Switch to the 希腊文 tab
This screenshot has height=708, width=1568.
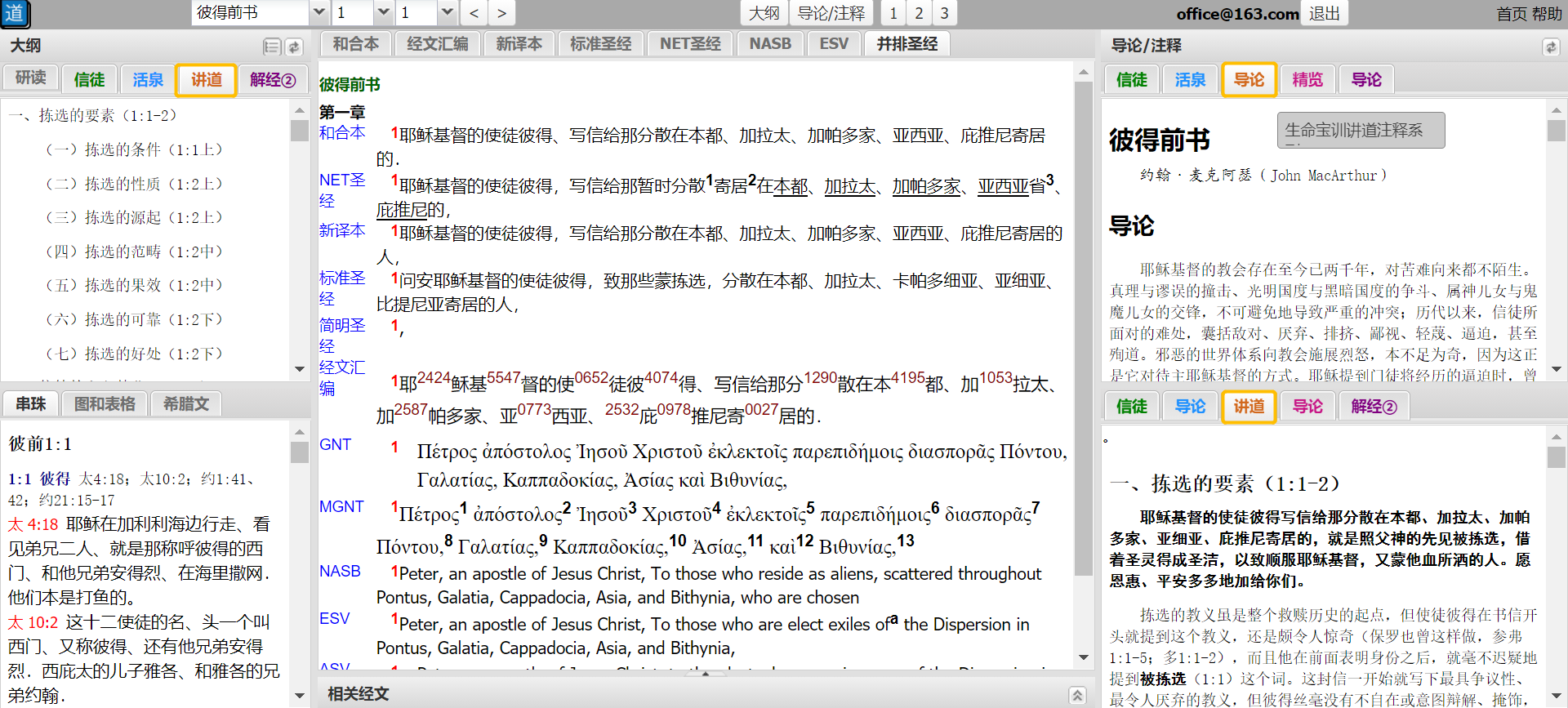pos(186,403)
